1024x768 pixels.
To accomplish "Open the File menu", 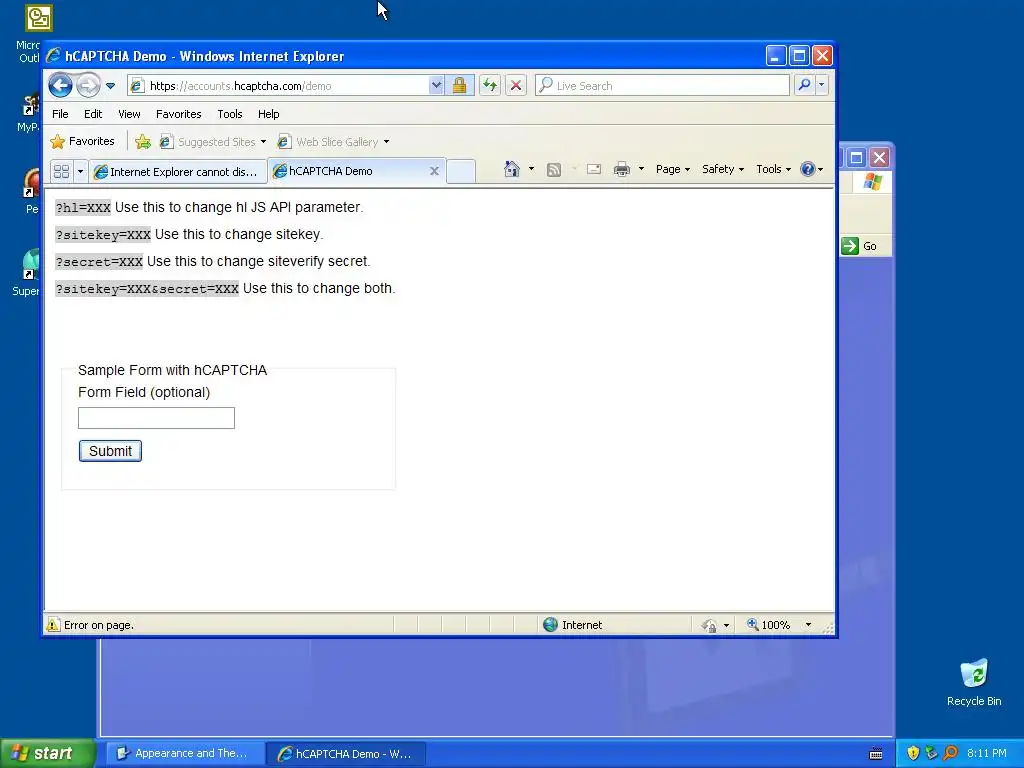I will click(60, 114).
